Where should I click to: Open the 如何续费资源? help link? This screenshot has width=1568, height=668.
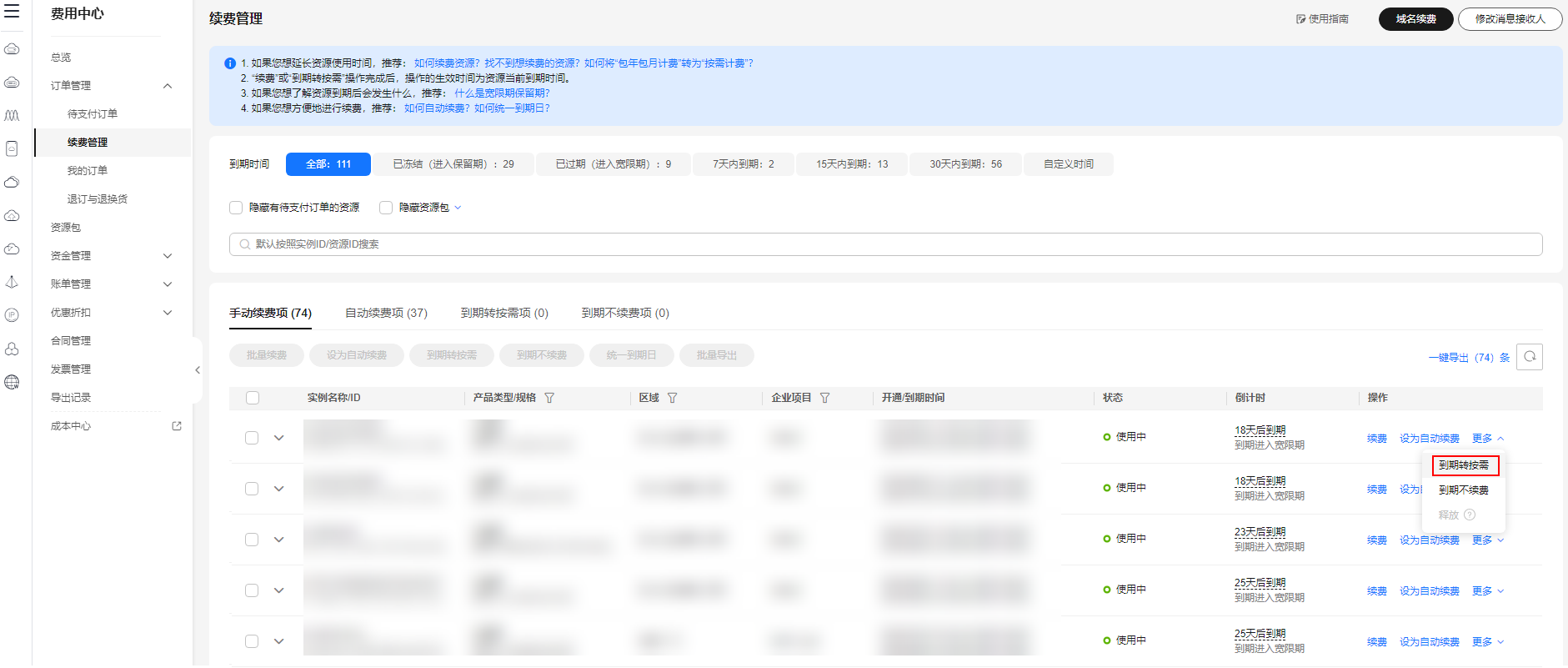[447, 63]
